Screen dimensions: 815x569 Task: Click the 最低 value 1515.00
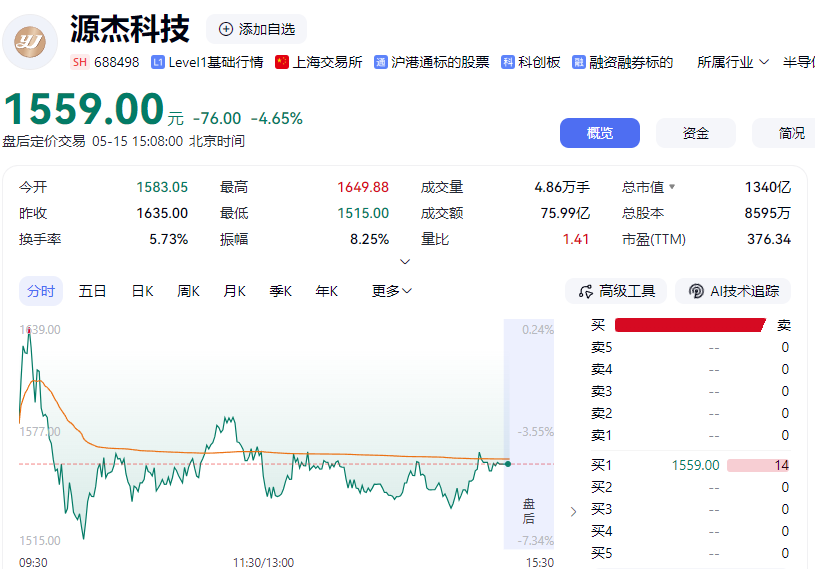pos(363,213)
